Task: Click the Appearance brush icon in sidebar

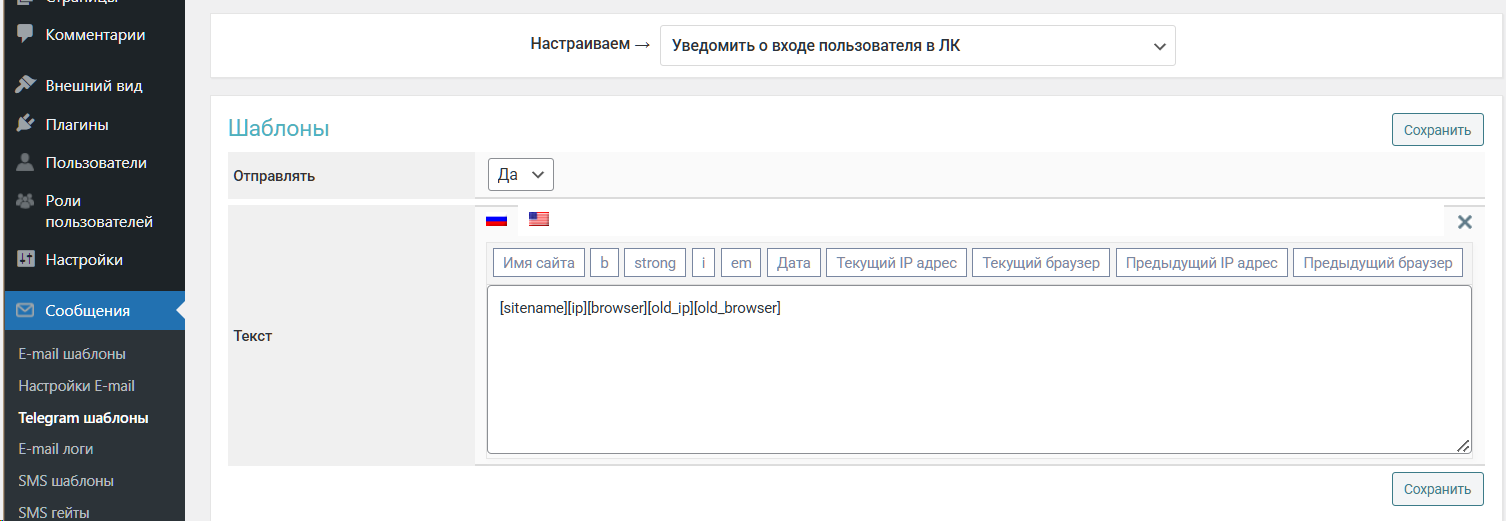Action: click(x=26, y=85)
